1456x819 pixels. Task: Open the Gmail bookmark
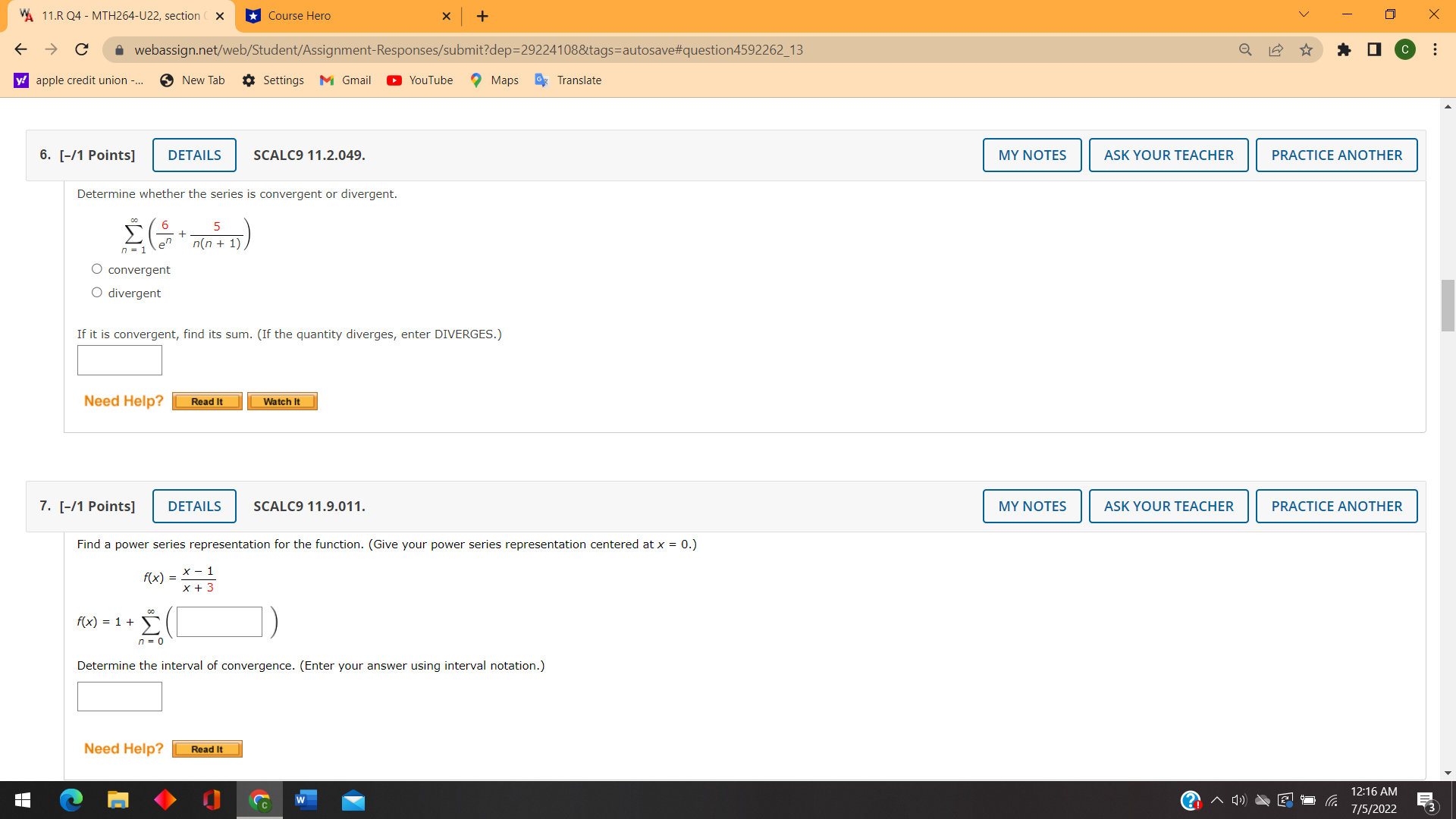(346, 80)
